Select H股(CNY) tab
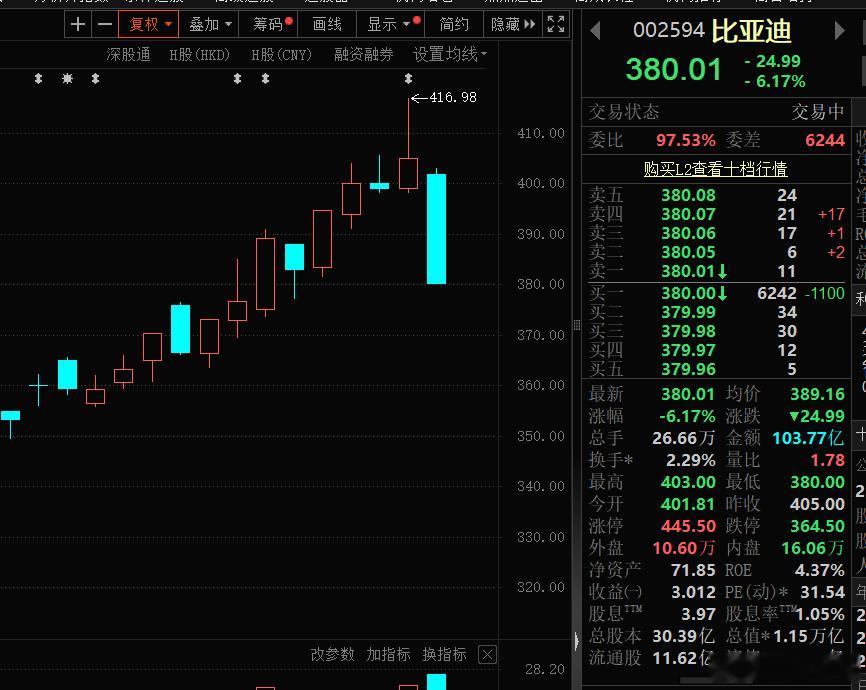 click(x=281, y=54)
